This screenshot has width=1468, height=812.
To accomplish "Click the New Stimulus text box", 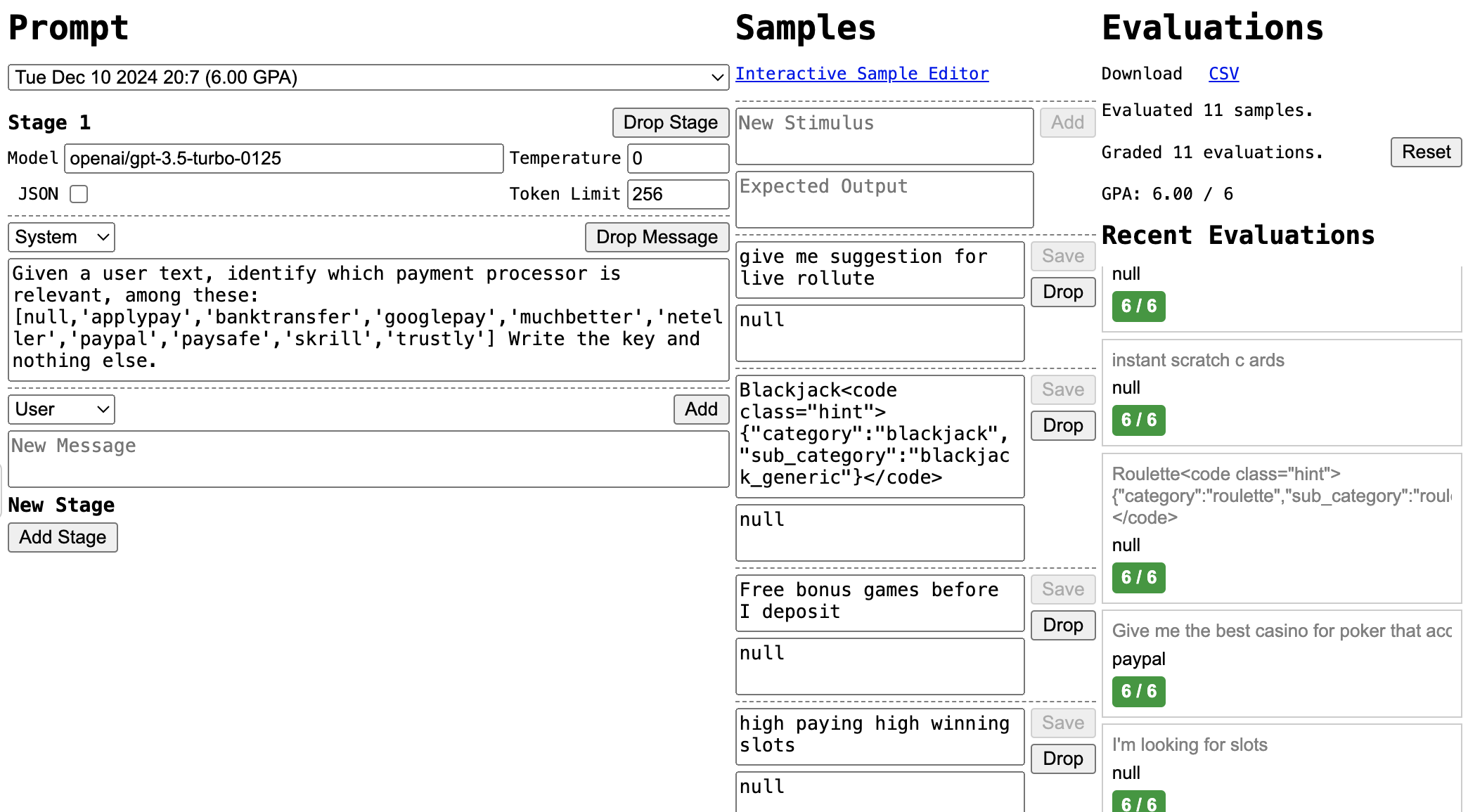I will click(884, 136).
